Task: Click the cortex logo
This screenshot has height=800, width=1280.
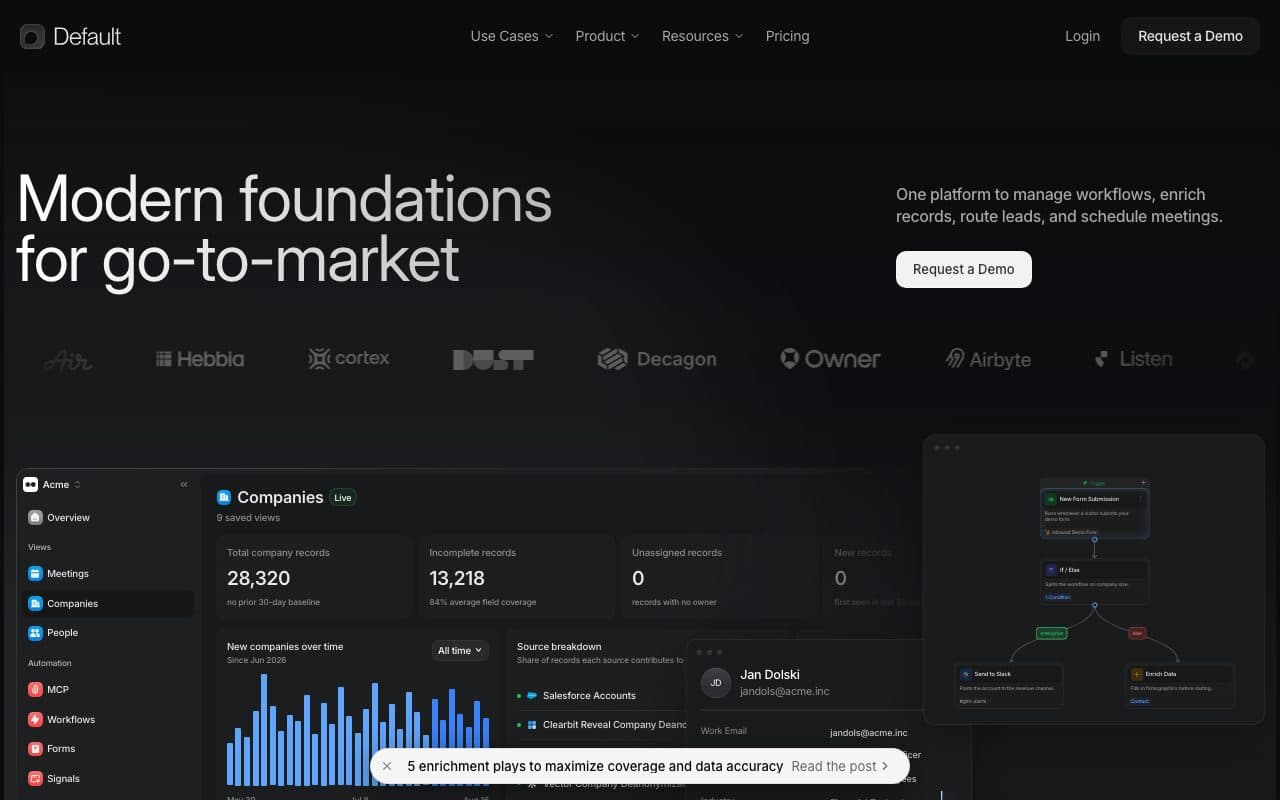Action: (349, 358)
